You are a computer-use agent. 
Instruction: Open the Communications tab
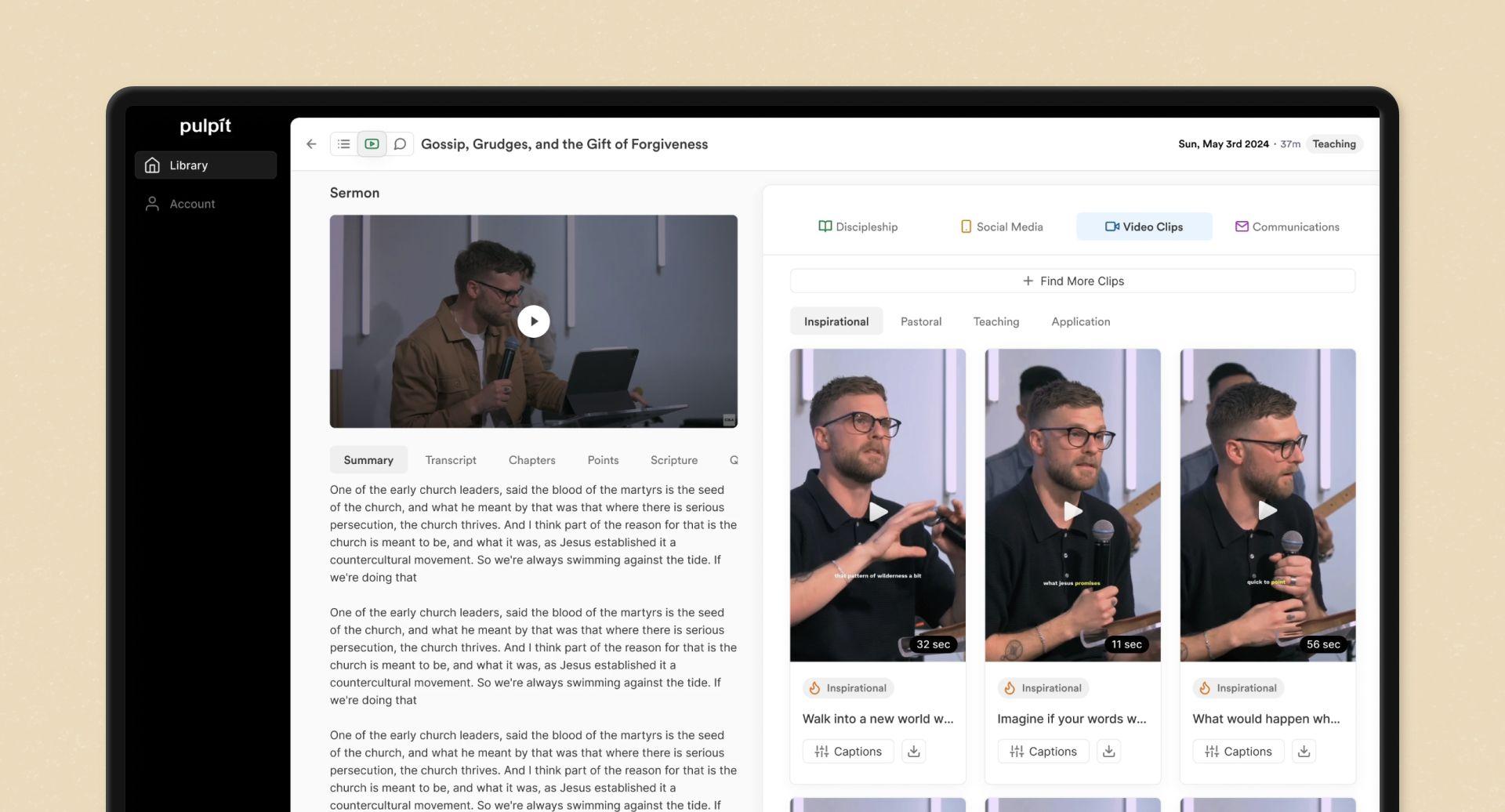(x=1287, y=227)
